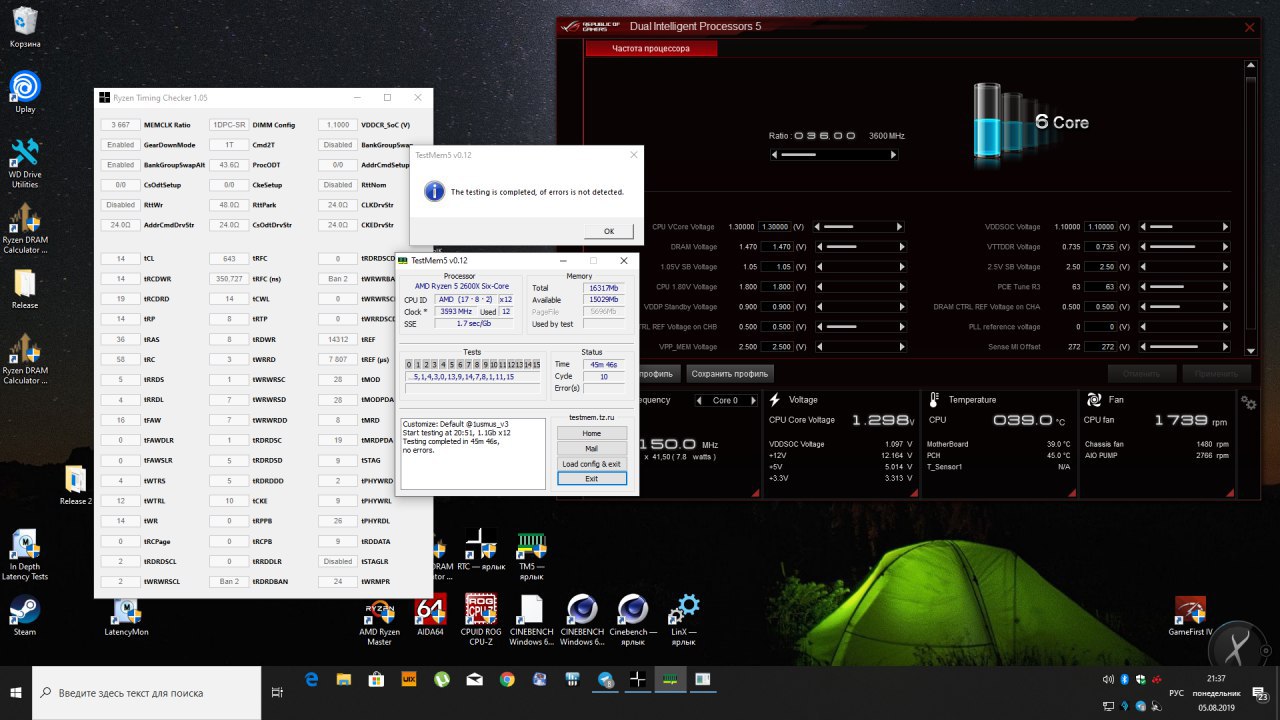Click the DRAM Voltage input field
1280x720 pixels.
pos(776,247)
